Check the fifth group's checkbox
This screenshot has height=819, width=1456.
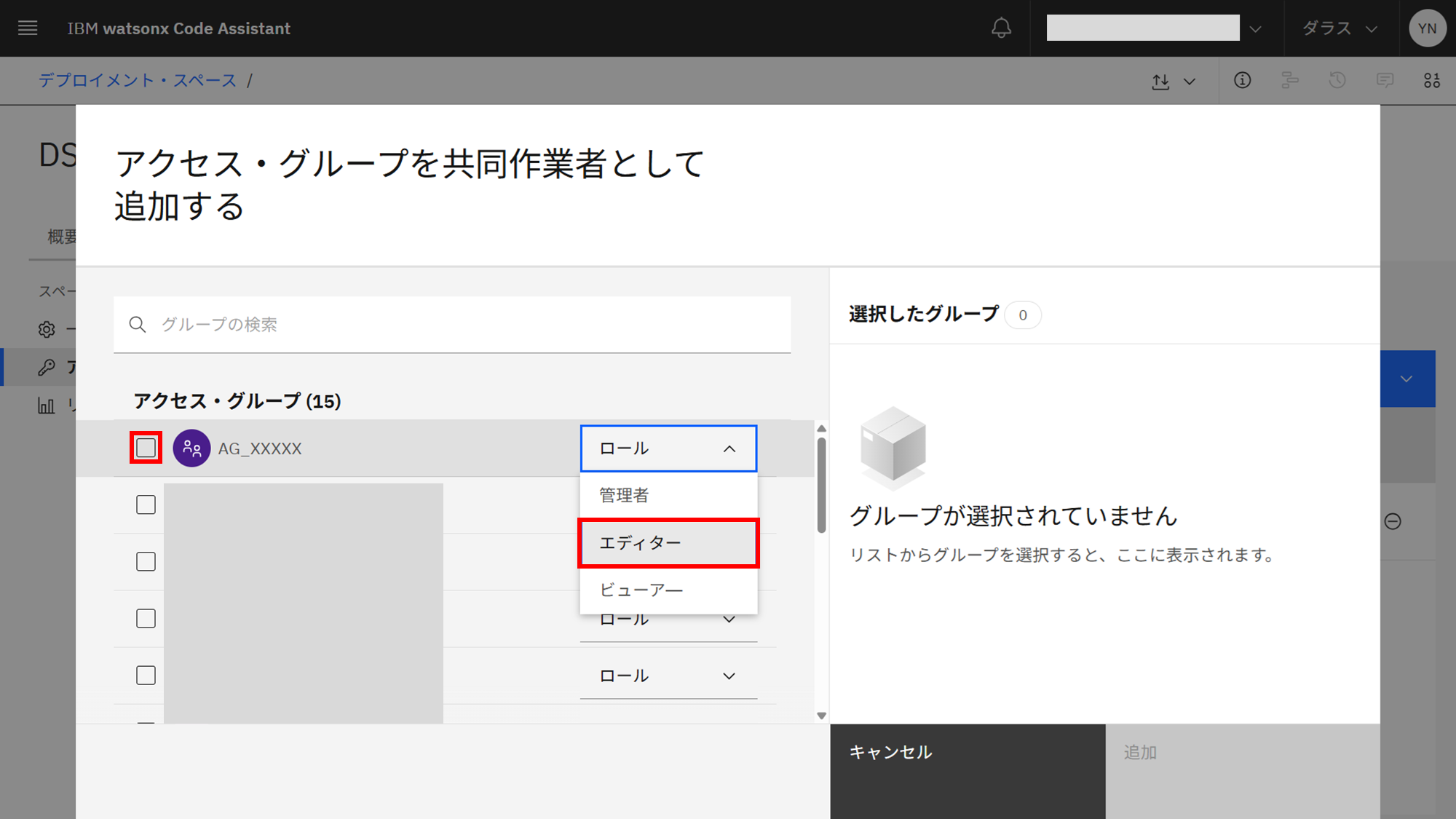coord(146,675)
